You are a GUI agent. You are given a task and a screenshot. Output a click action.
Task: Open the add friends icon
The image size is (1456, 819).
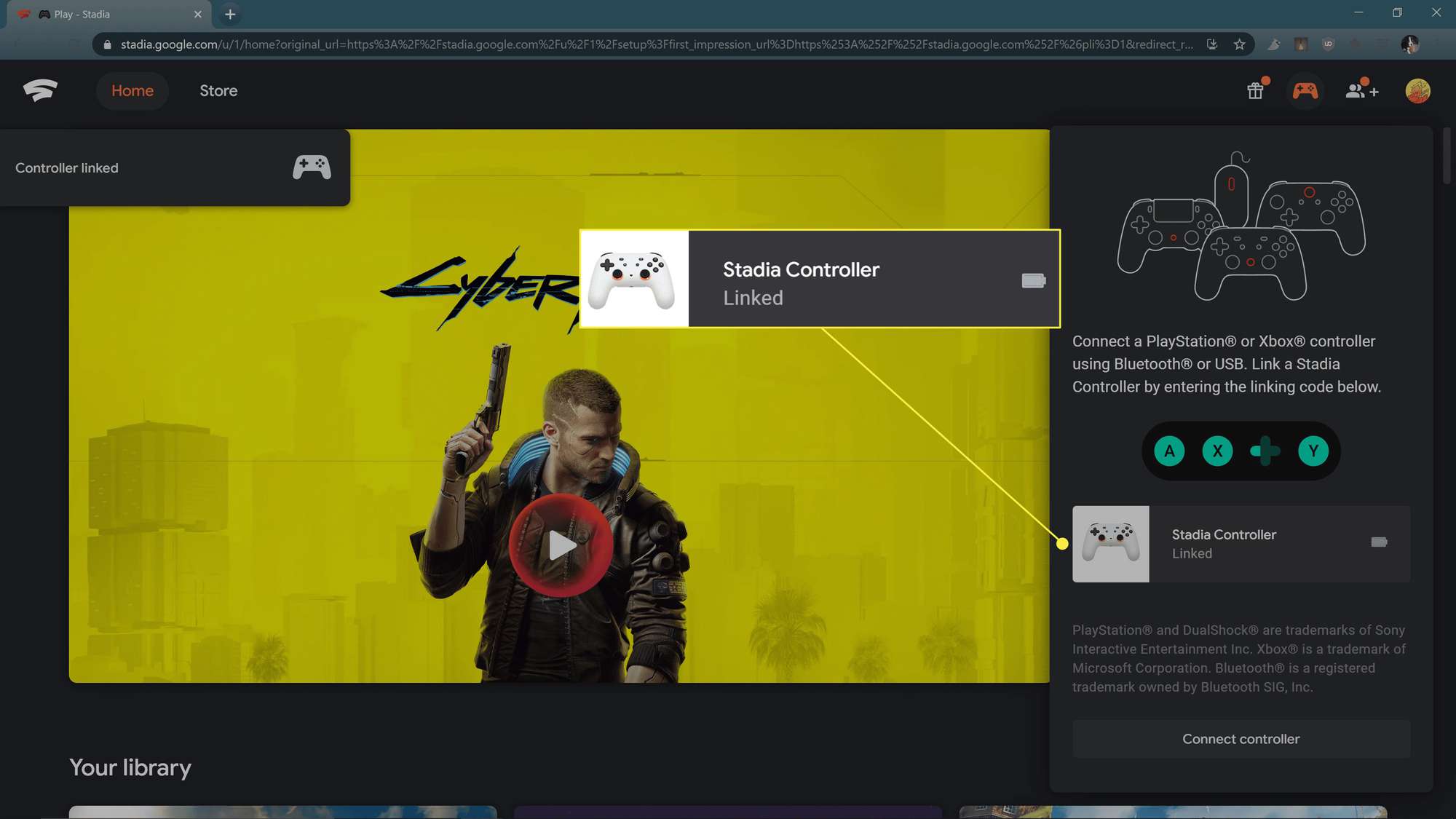click(x=1361, y=90)
